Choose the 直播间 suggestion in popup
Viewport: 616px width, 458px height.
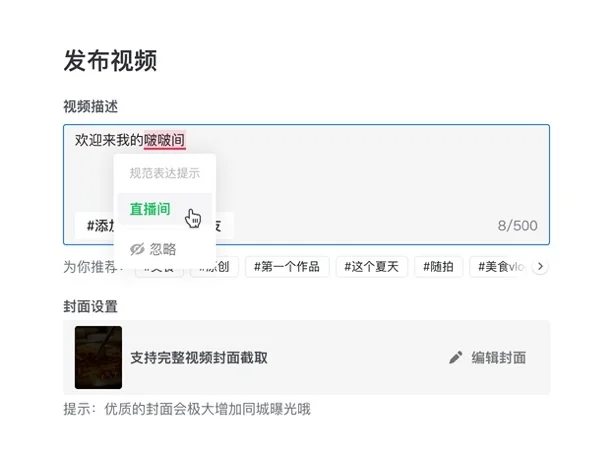point(150,210)
